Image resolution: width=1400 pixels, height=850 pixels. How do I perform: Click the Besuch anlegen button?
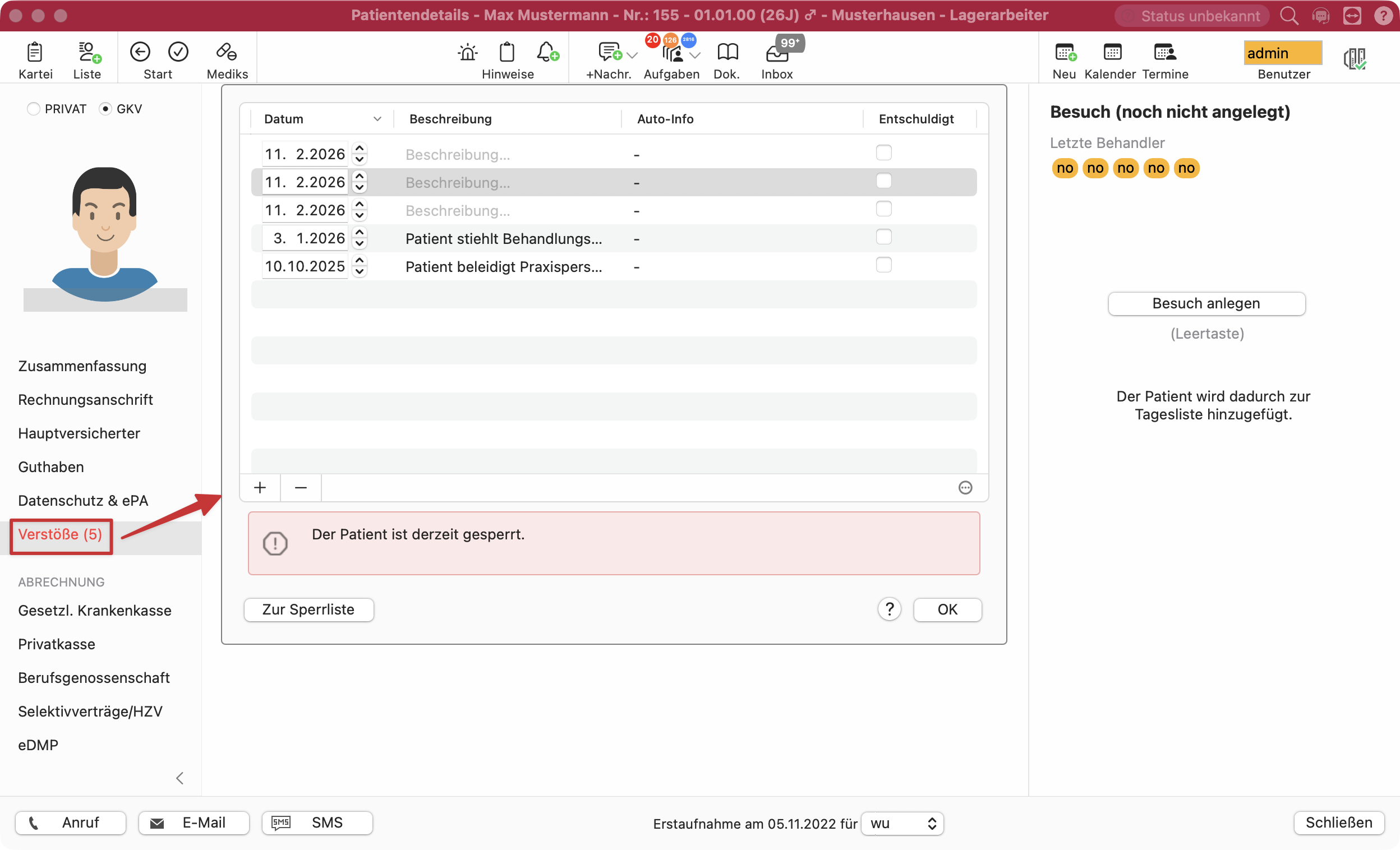1206,304
